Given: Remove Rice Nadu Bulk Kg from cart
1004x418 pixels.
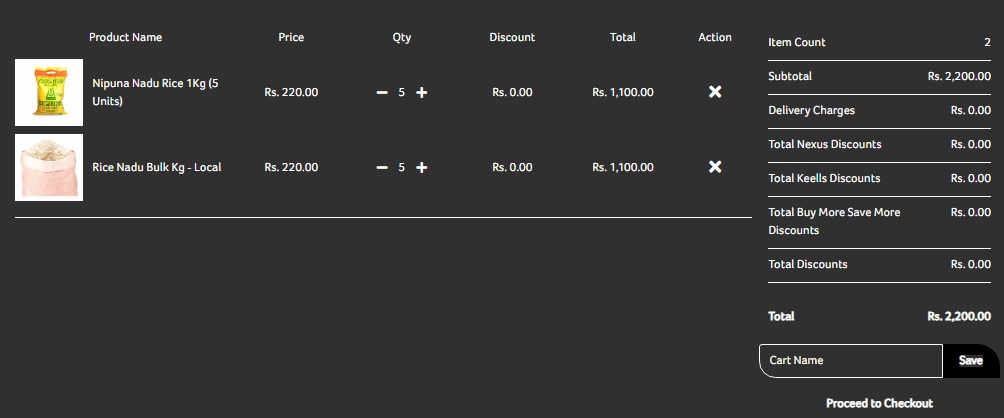Looking at the screenshot, I should [x=715, y=167].
